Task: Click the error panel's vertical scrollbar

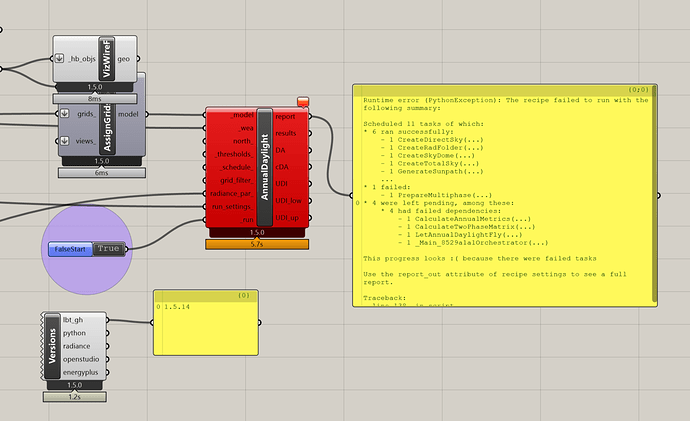Action: [655, 194]
